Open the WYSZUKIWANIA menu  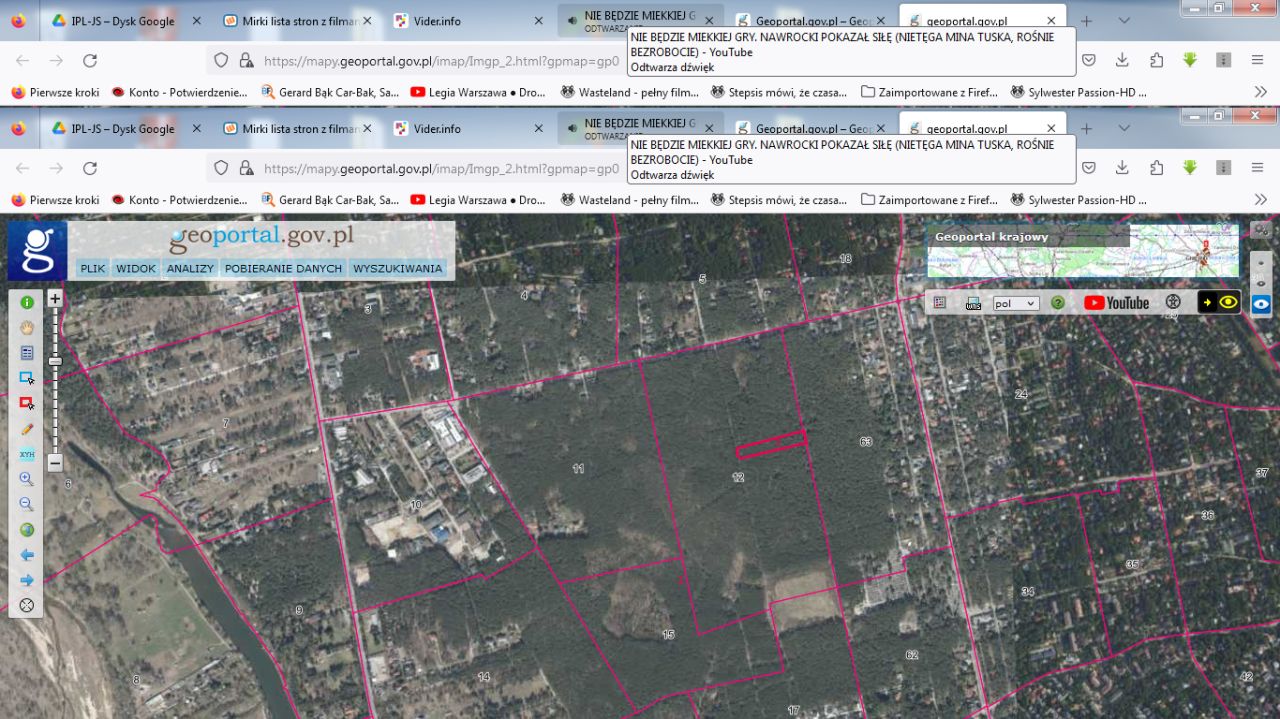(x=397, y=268)
